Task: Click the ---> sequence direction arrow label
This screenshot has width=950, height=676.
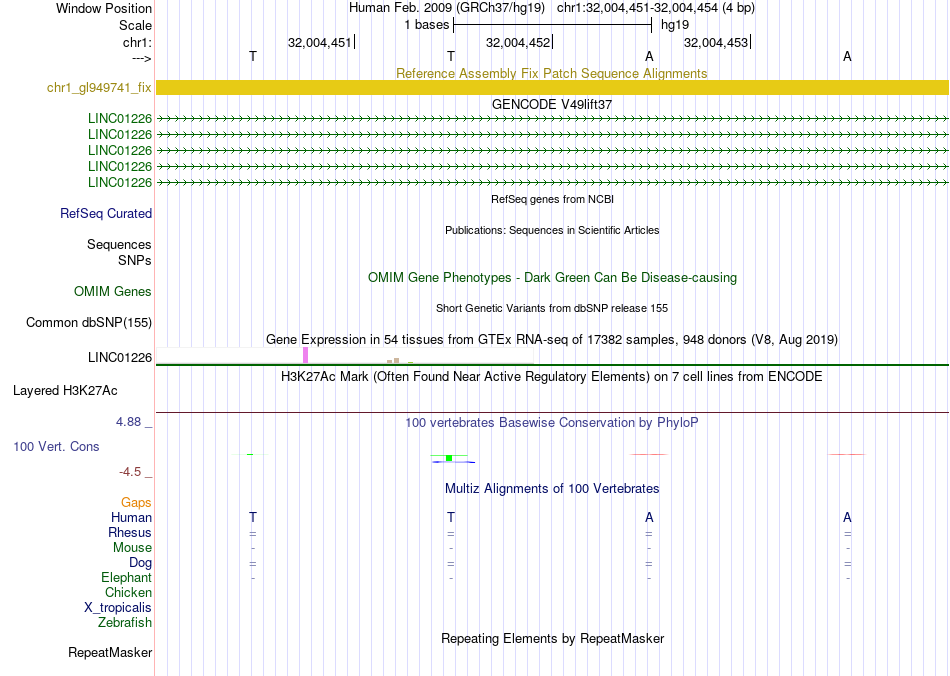Action: point(142,58)
